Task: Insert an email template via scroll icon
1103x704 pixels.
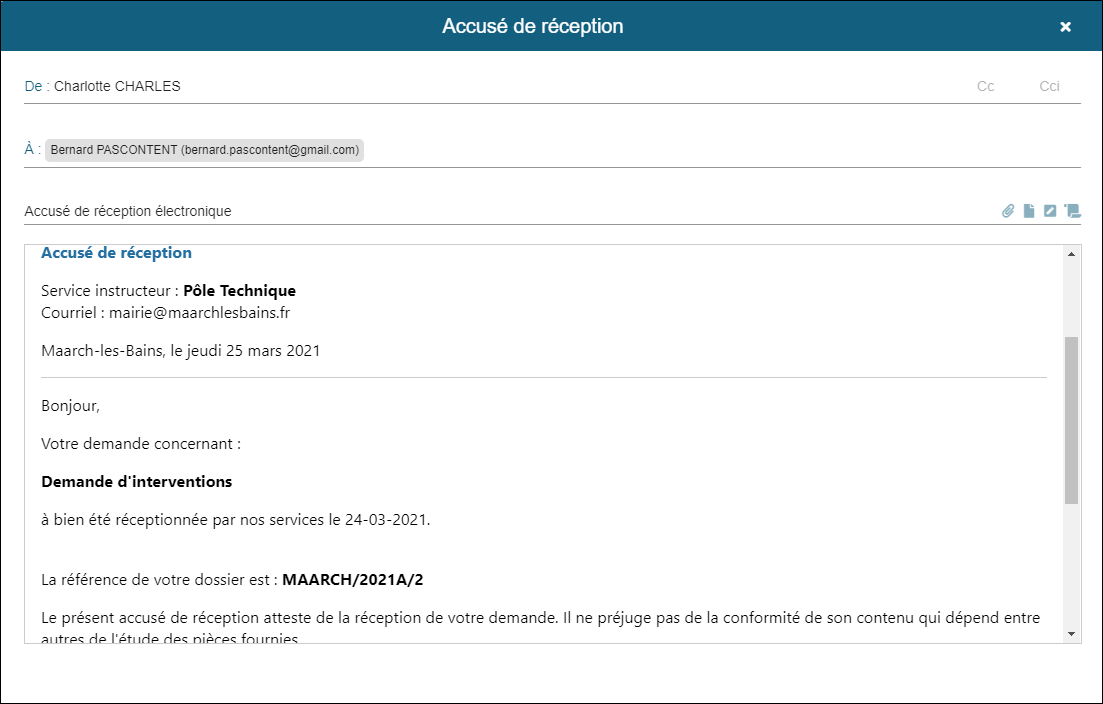Action: [x=1073, y=211]
